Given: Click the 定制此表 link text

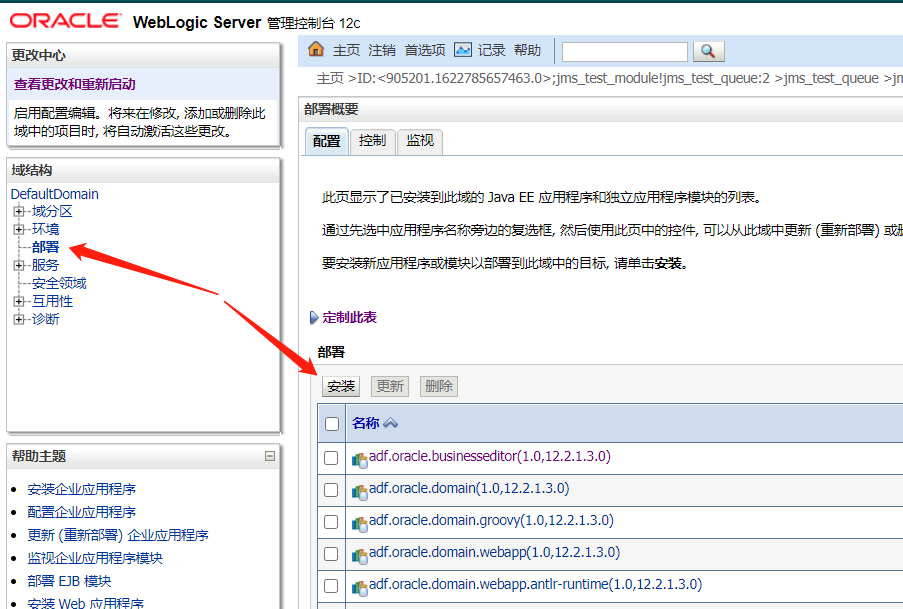Looking at the screenshot, I should (350, 317).
